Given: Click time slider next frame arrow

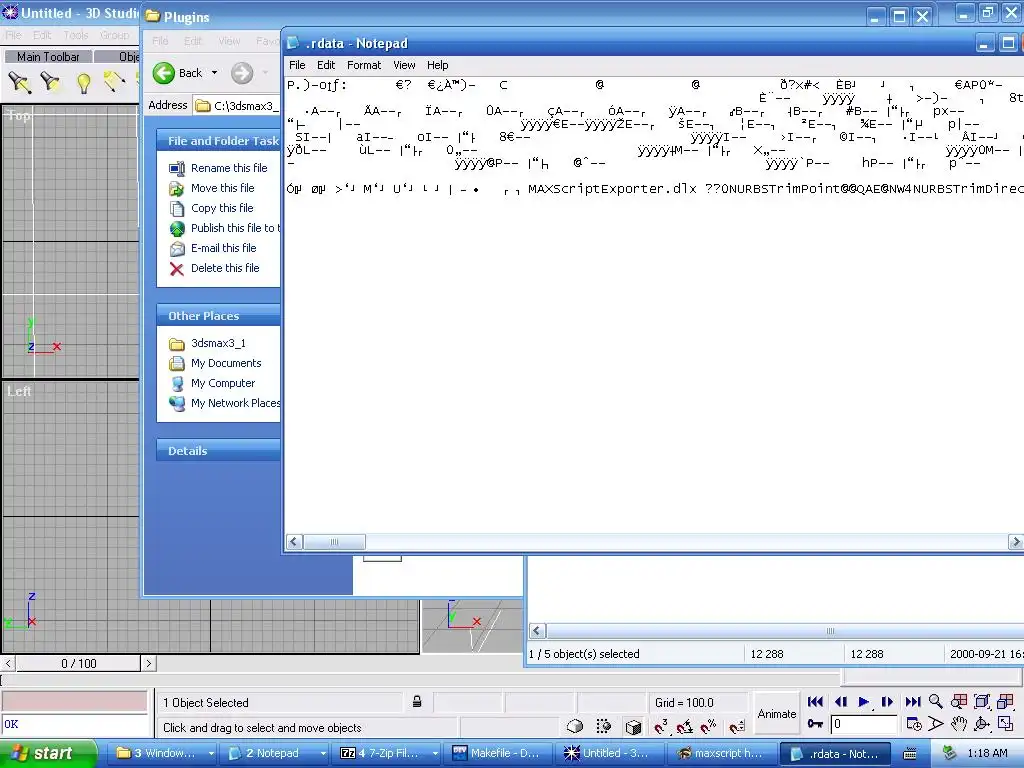Looking at the screenshot, I should pos(149,664).
